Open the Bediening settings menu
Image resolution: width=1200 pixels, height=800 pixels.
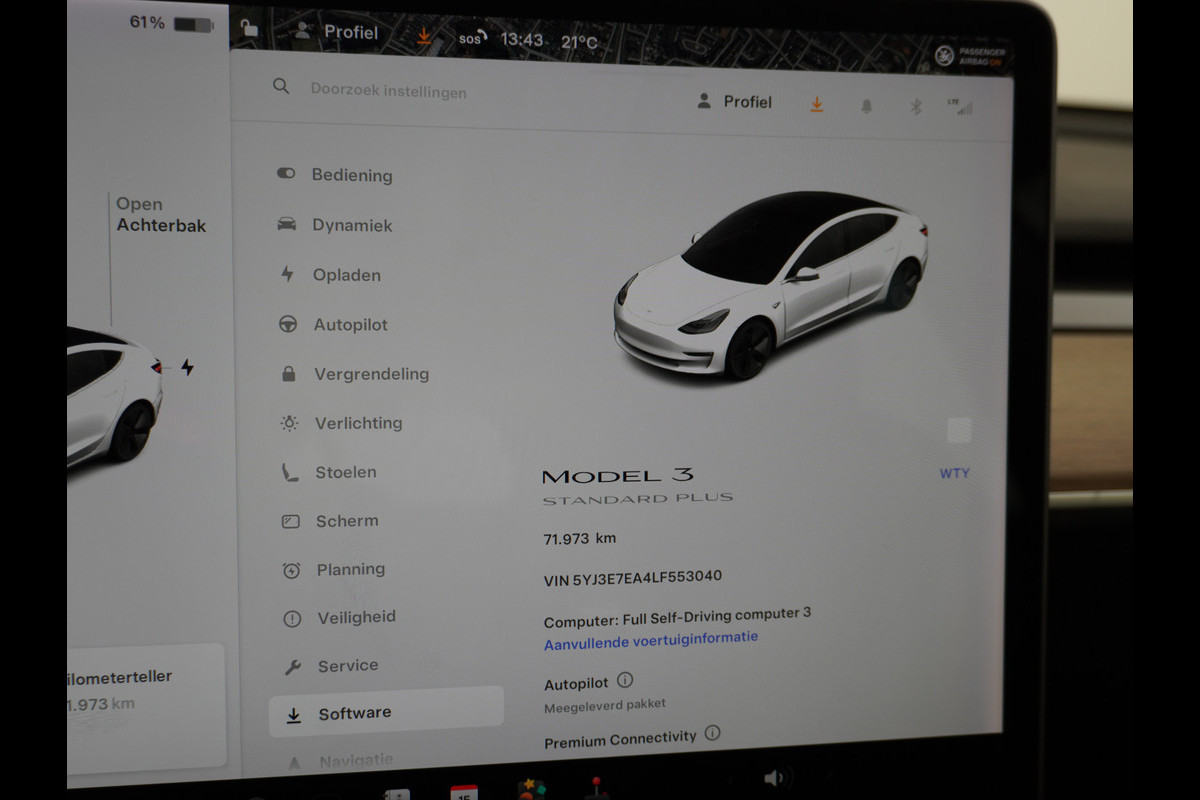[351, 175]
